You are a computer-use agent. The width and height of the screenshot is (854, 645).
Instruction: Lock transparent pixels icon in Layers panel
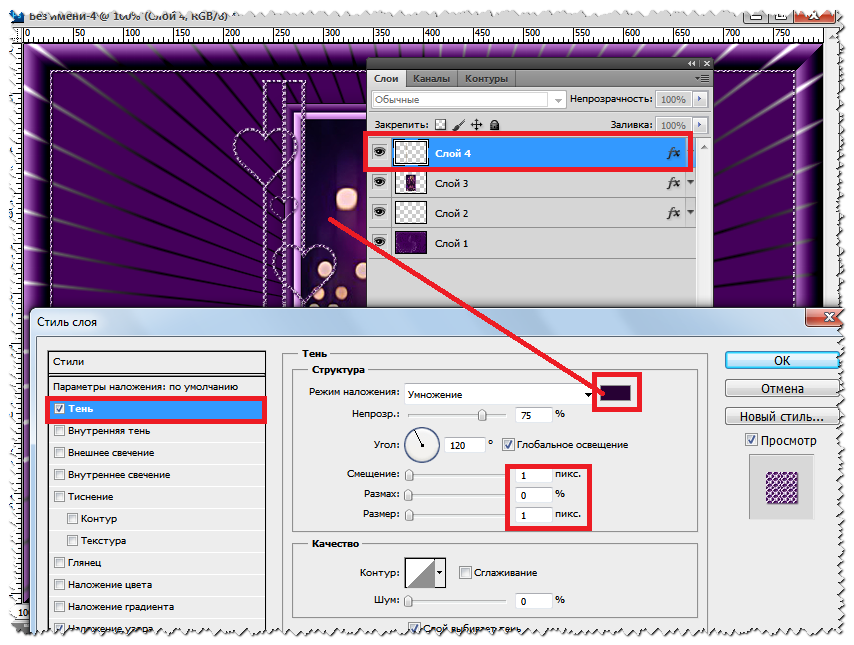tap(441, 125)
